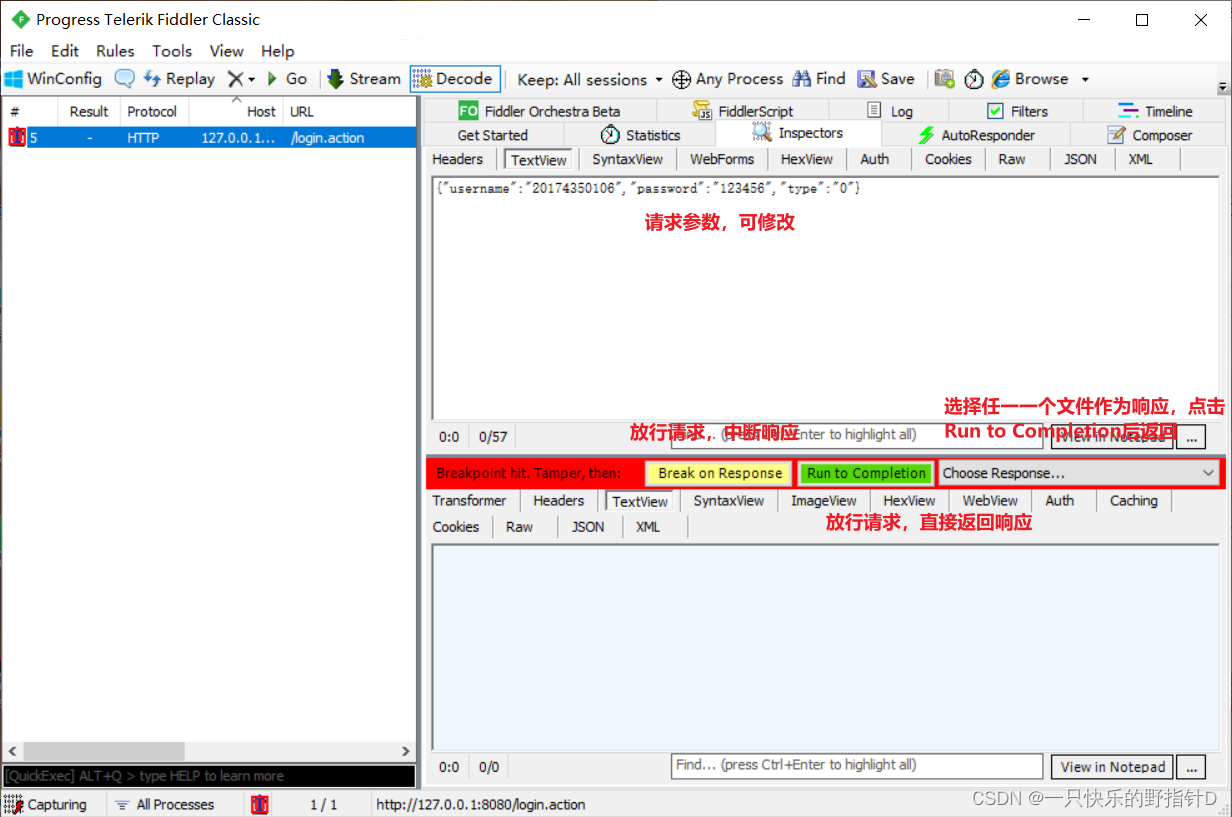This screenshot has height=817, width=1232.
Task: Click the red breakpoint indicator in status bar
Action: 259,804
